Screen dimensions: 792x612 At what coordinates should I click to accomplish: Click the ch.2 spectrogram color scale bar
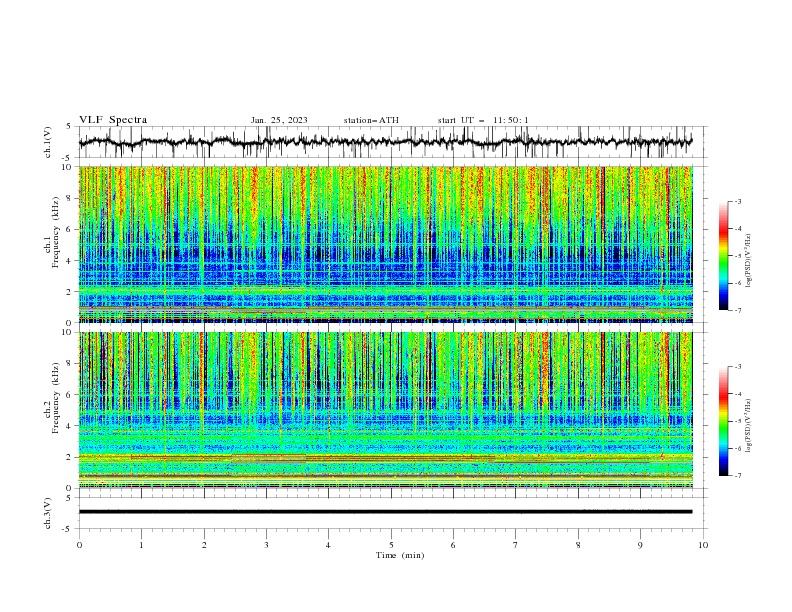coord(723,421)
